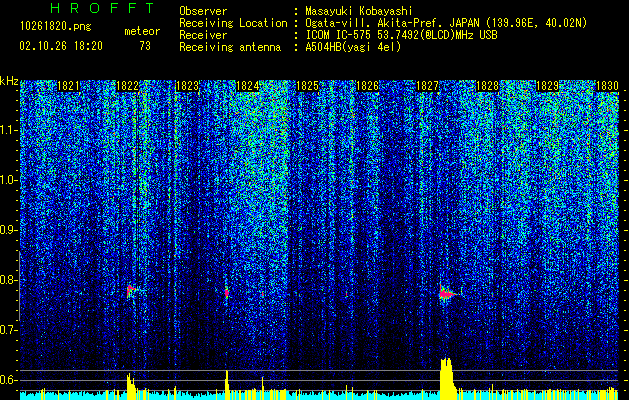629x400 pixels.
Task: Click the large red meteor echo near 1827
Action: (x=446, y=294)
